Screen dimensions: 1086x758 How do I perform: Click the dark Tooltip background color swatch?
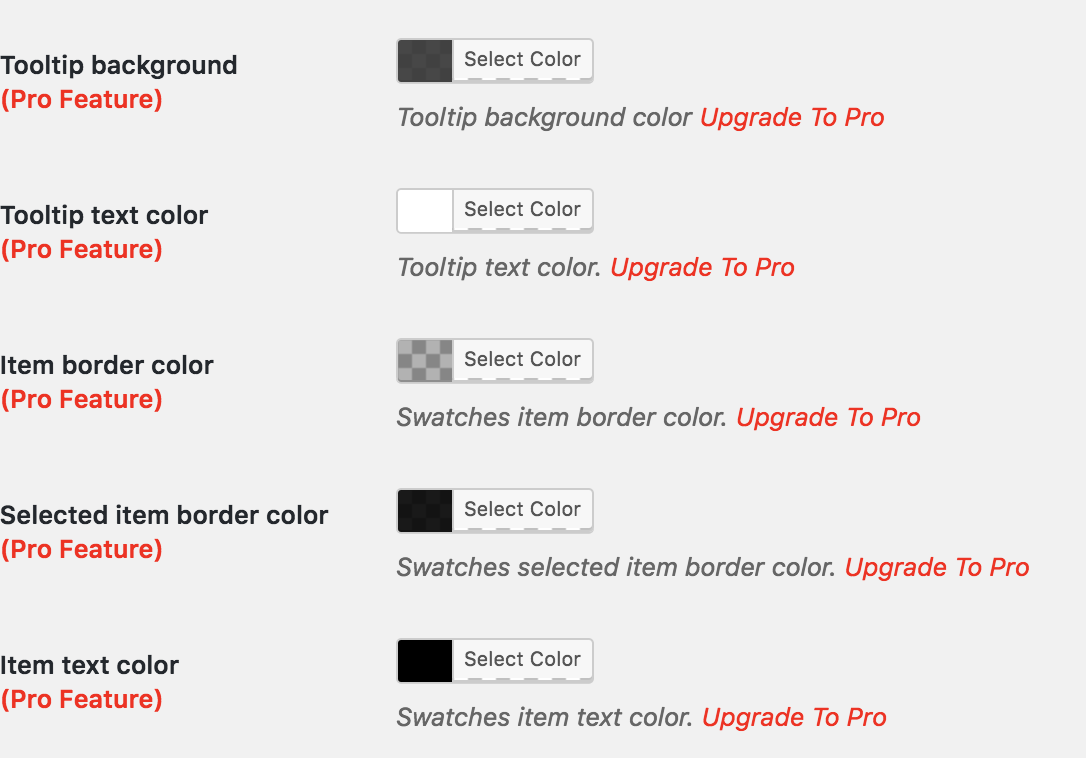pyautogui.click(x=425, y=60)
